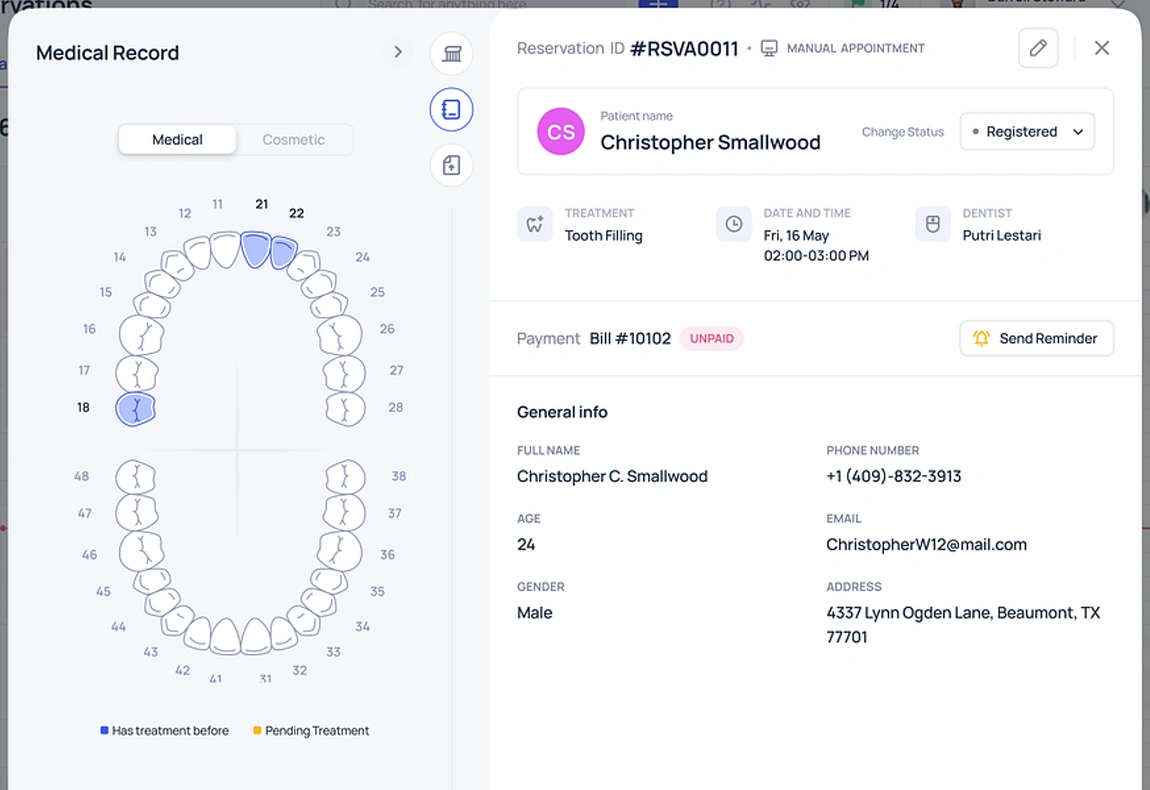Click the file upload icon

451,165
